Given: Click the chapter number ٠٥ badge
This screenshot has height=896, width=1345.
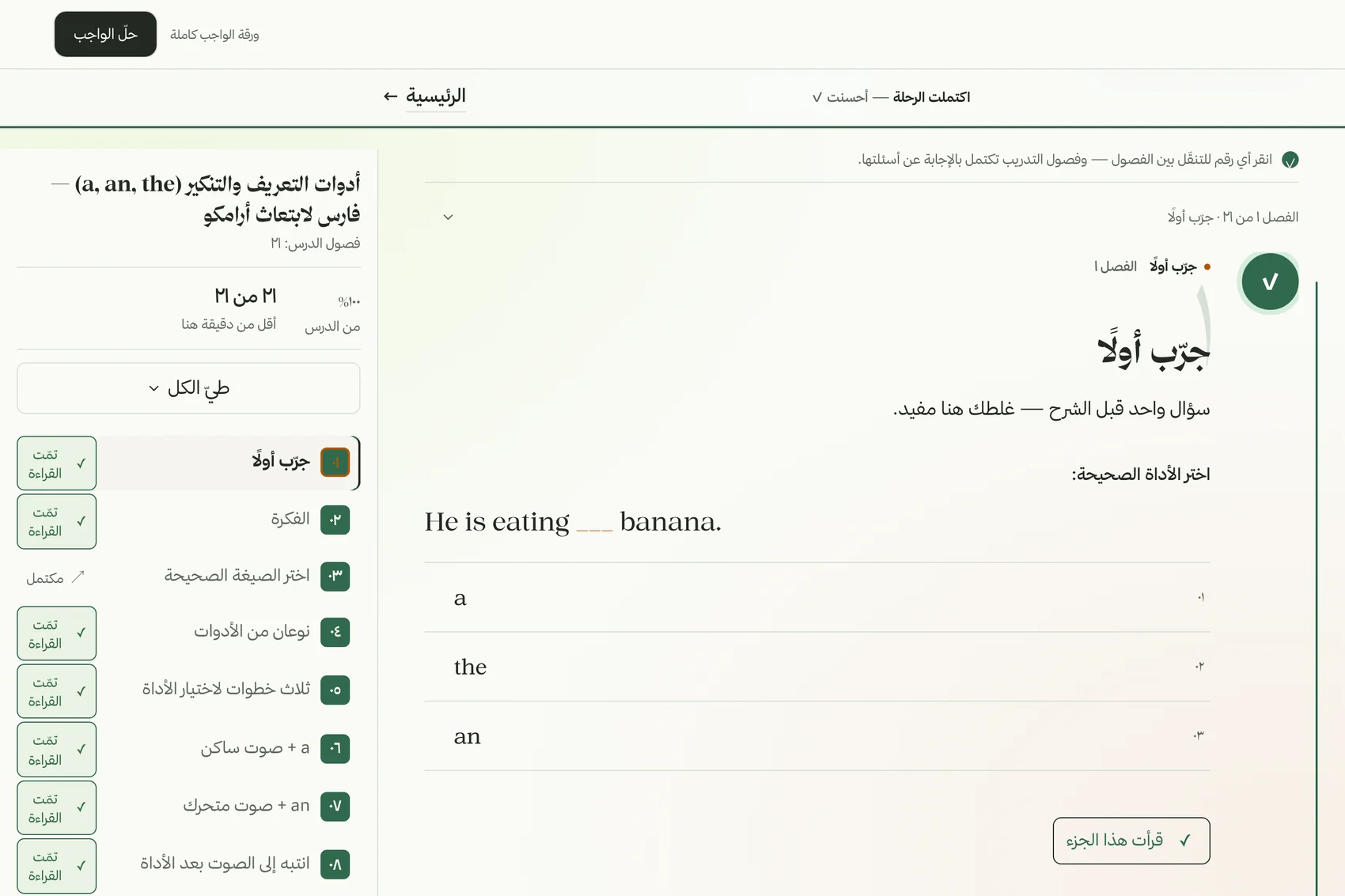Looking at the screenshot, I should point(335,690).
